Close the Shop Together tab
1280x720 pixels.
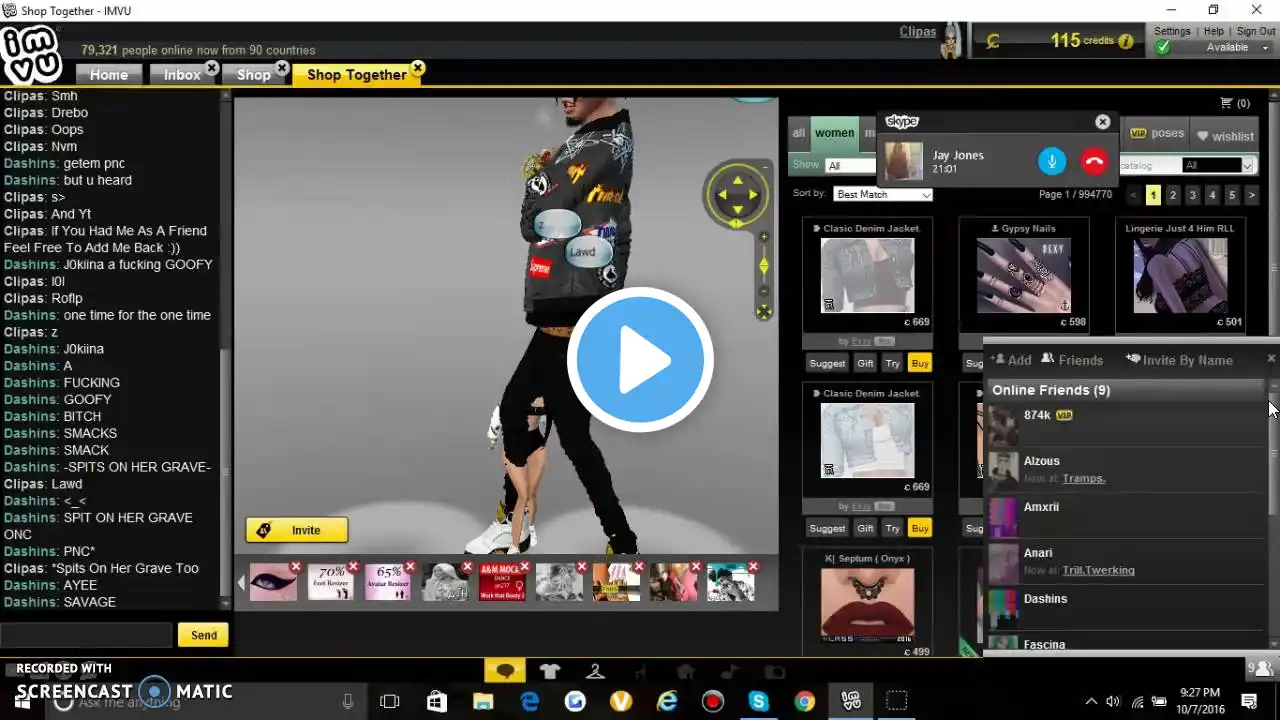pos(418,68)
